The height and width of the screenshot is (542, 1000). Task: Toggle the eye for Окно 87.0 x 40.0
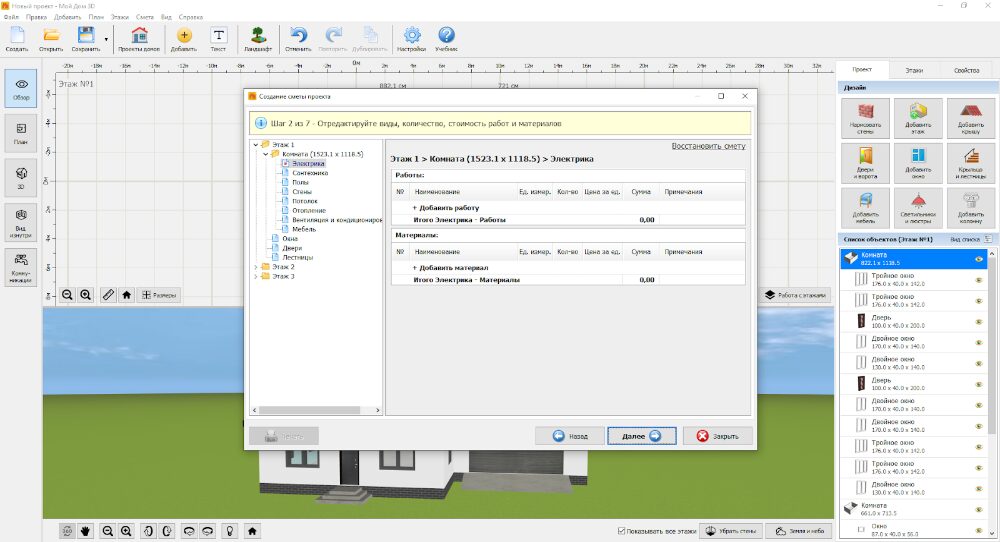979,530
